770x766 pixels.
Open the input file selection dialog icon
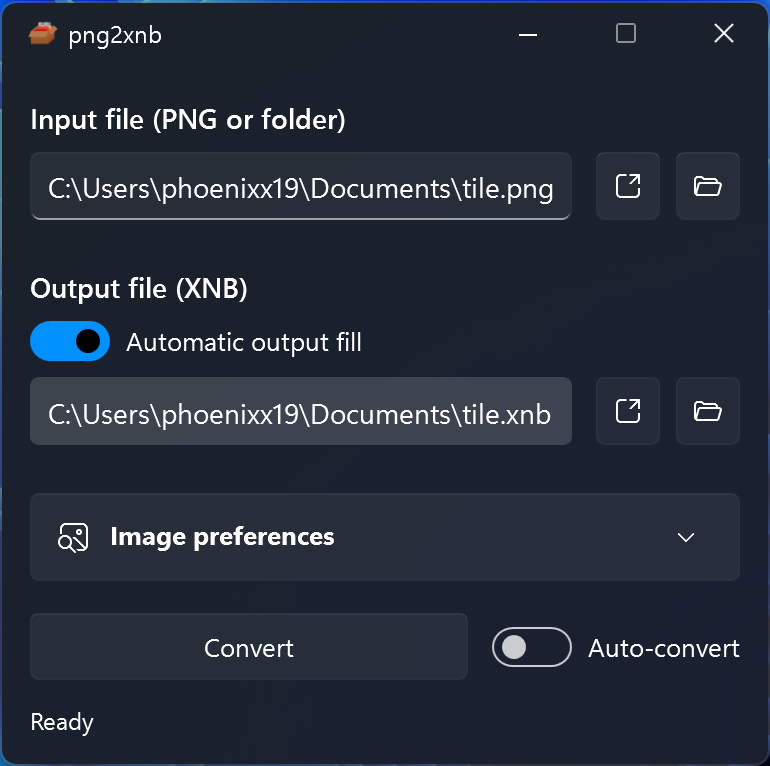628,186
